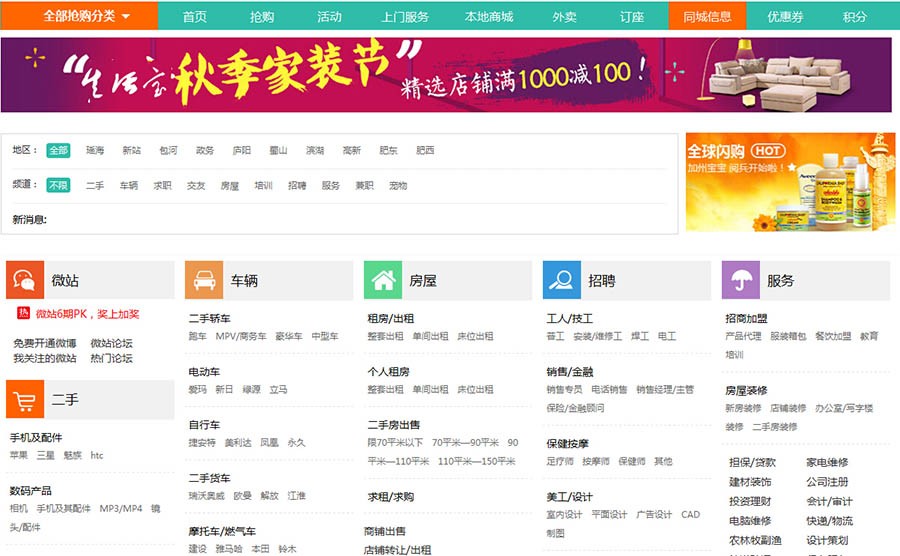Click the purple umbrella icon for 服务
This screenshot has height=556, width=900.
pyautogui.click(x=741, y=281)
